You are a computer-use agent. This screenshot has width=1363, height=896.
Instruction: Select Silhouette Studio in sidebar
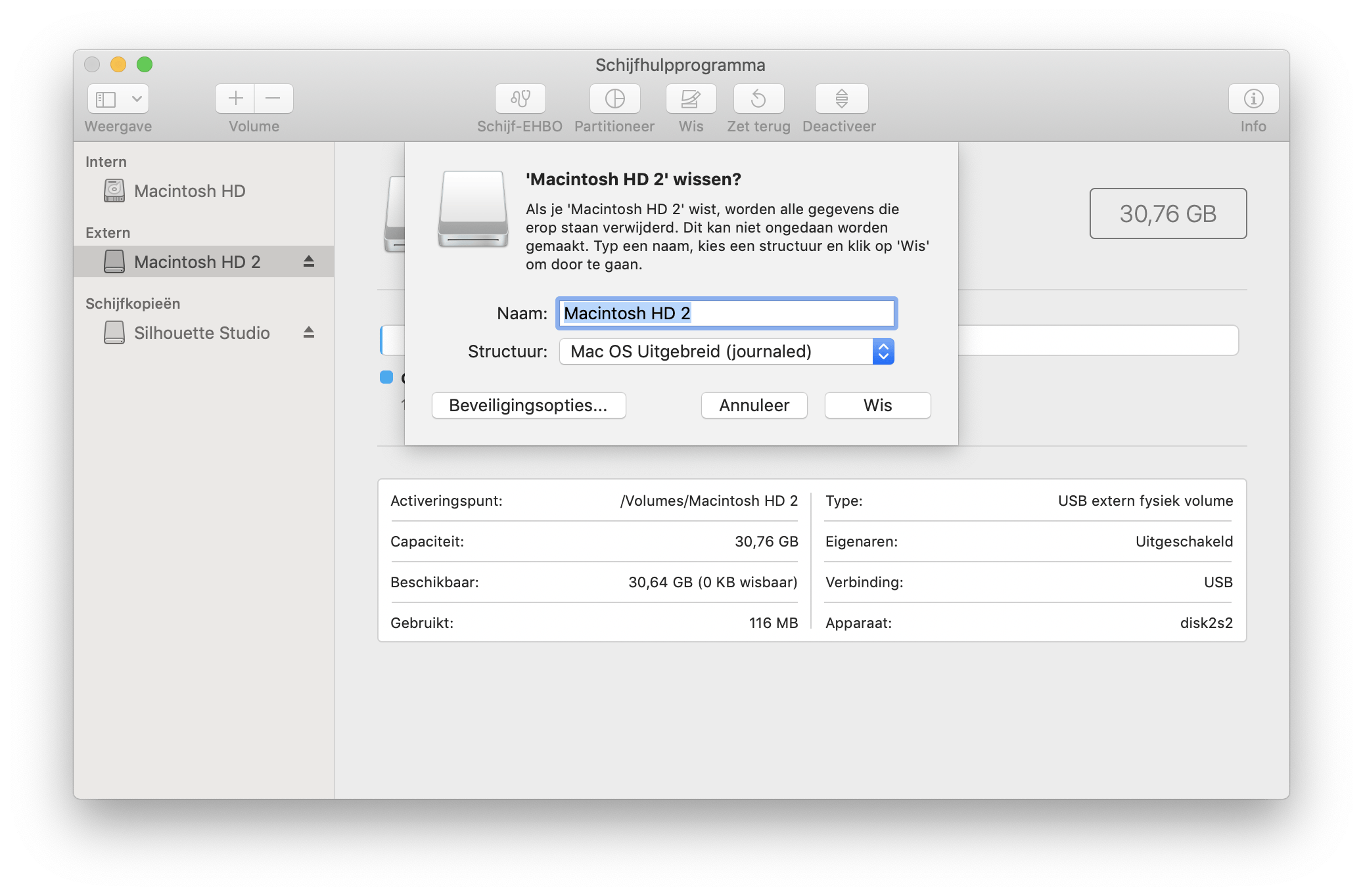point(201,333)
